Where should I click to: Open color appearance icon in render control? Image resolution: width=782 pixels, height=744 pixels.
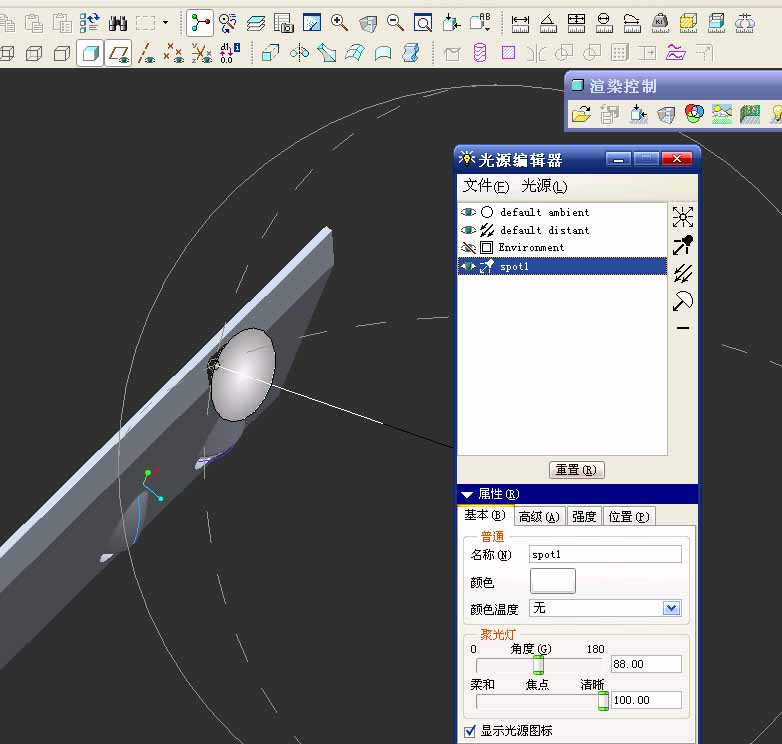tap(694, 114)
